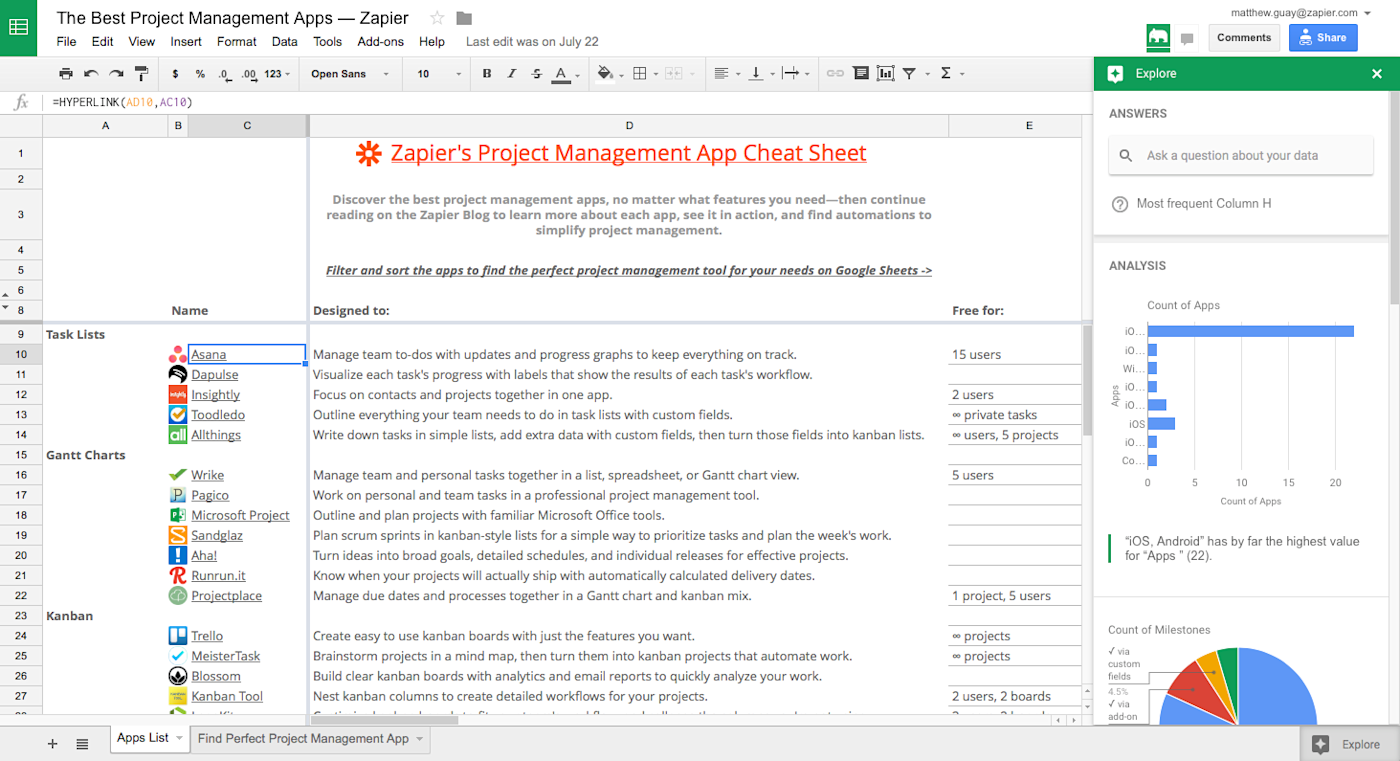Expand the account menu beside matthew.guay@zapier.com
This screenshot has height=761, width=1400.
pyautogui.click(x=1366, y=13)
